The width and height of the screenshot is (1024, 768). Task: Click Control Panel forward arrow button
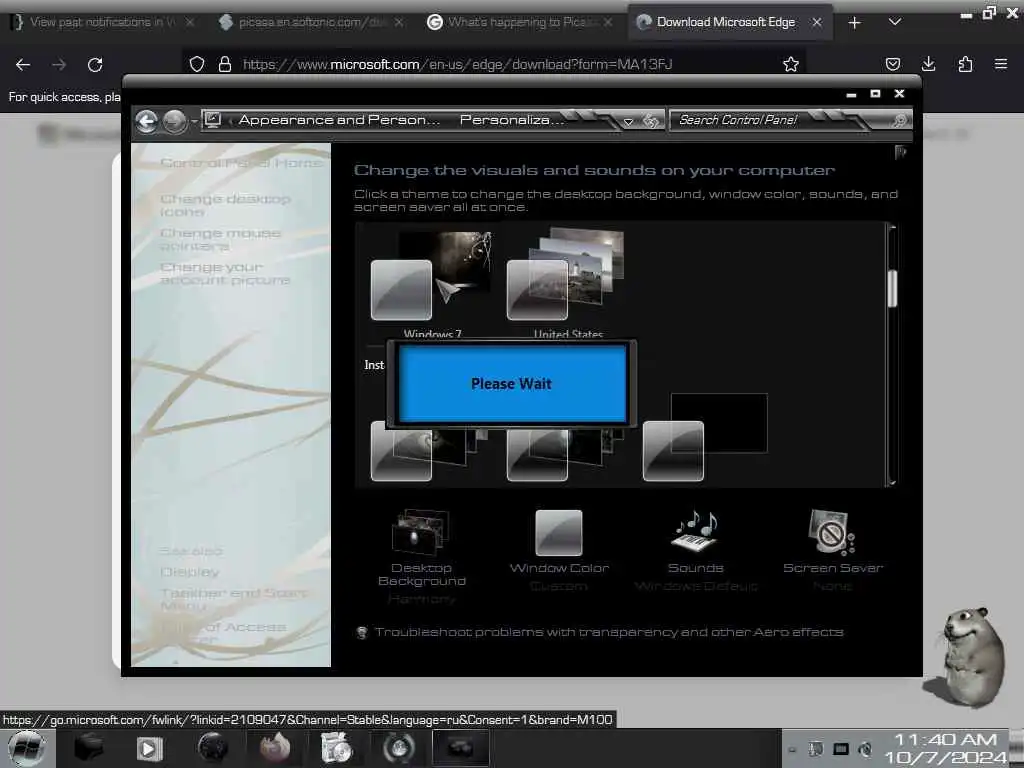(x=174, y=121)
